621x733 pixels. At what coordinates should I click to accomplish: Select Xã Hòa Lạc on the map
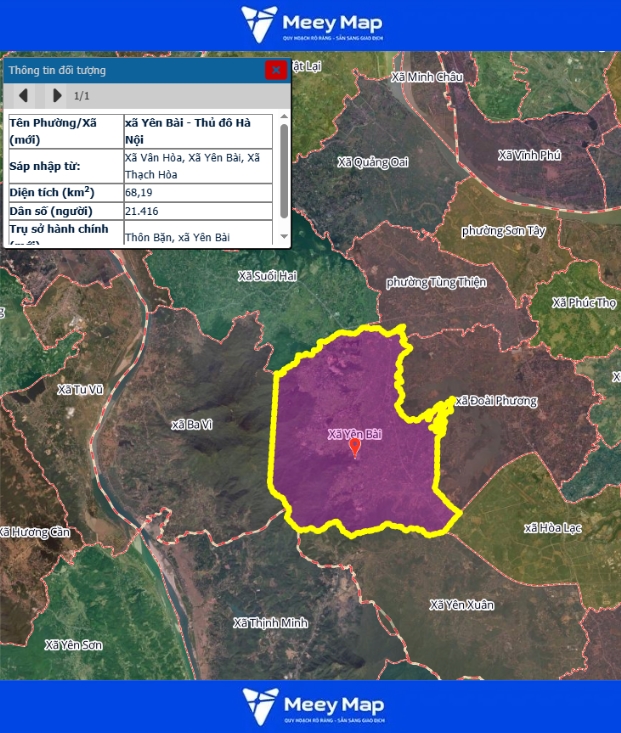[555, 527]
